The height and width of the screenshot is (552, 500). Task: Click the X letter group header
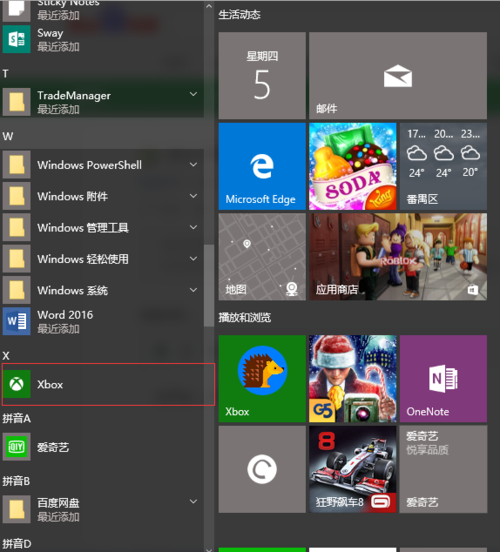click(x=6, y=356)
